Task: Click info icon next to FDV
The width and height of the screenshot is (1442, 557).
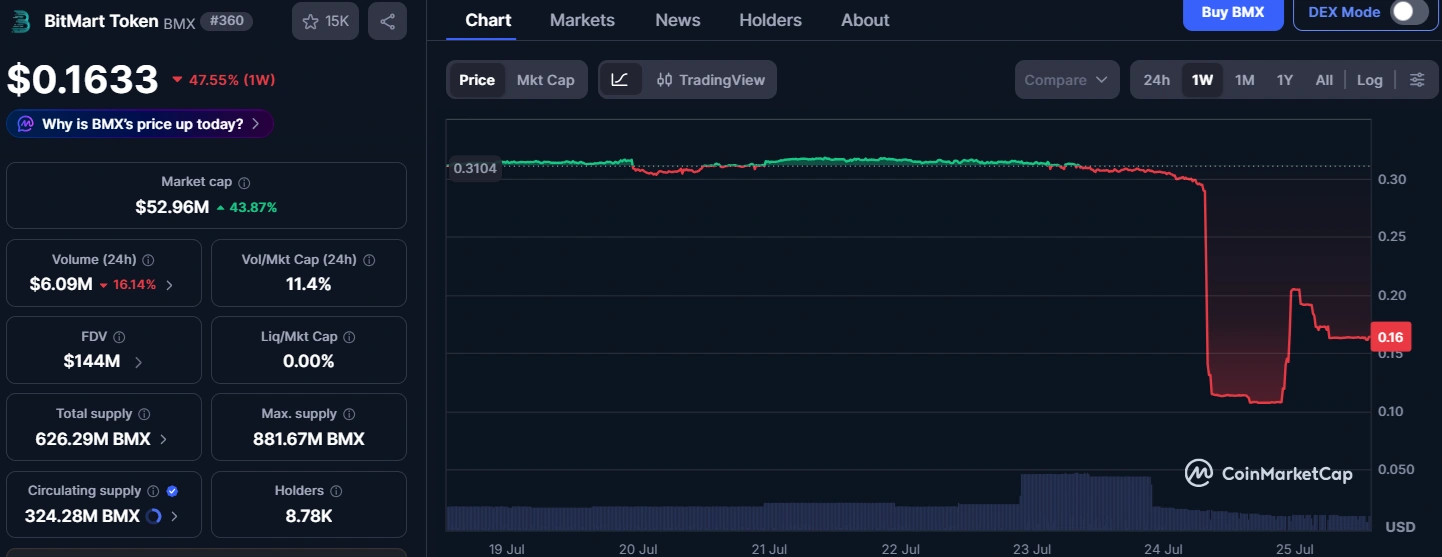Action: [x=119, y=337]
